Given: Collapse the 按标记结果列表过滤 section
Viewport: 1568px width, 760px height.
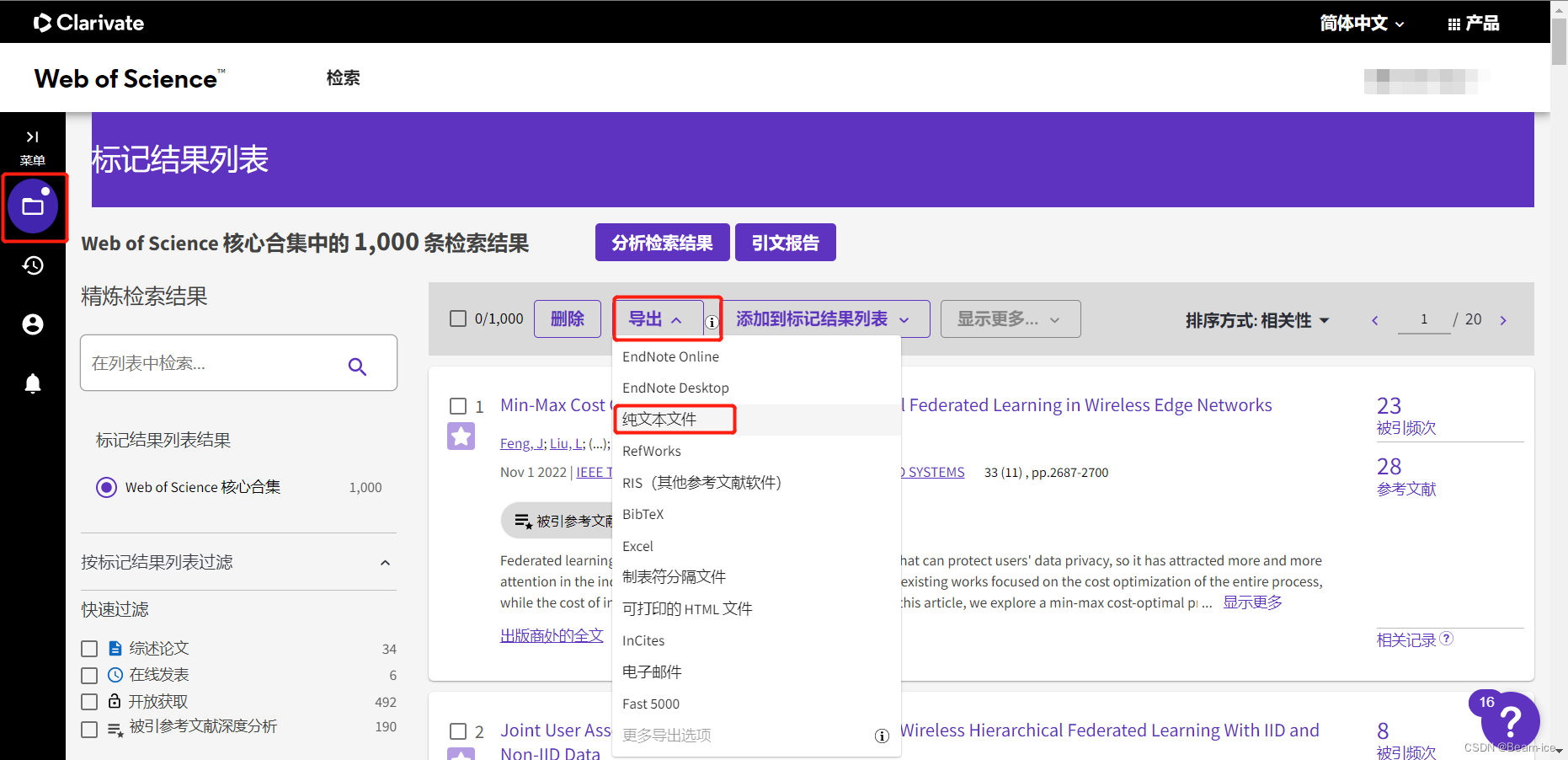Looking at the screenshot, I should tap(386, 563).
